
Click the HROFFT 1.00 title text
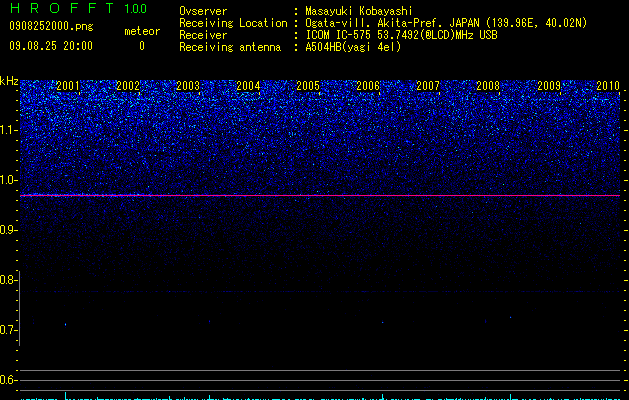click(78, 8)
